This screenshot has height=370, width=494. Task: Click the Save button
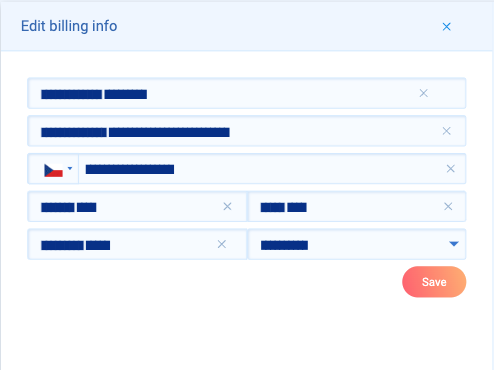click(434, 282)
